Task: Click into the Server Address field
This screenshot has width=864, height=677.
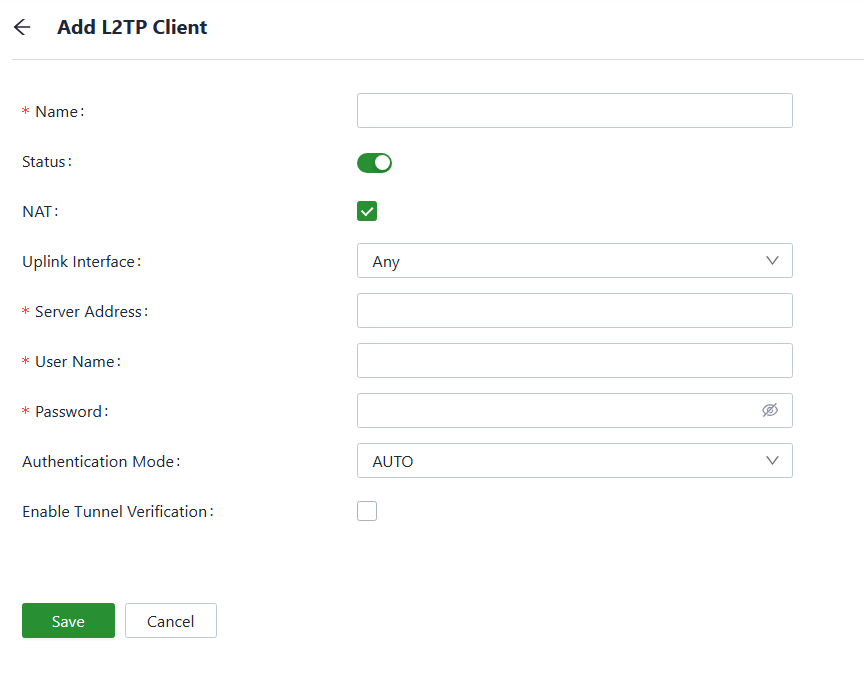Action: (x=574, y=311)
